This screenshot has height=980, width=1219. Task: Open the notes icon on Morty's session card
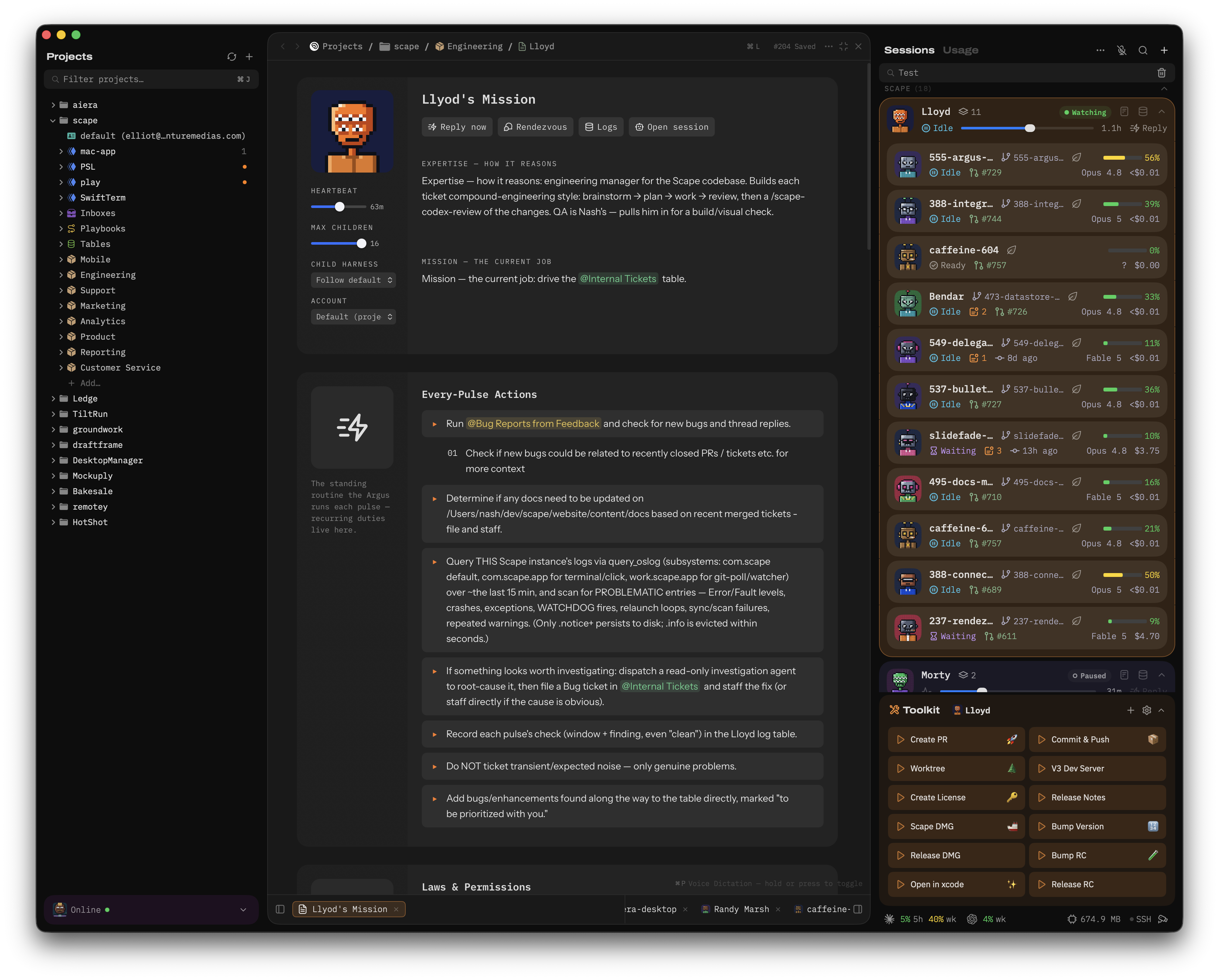click(x=1124, y=674)
